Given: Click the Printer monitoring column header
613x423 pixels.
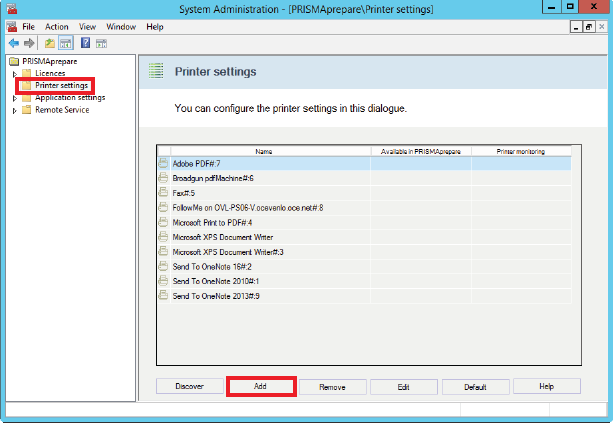Looking at the screenshot, I should (x=521, y=151).
